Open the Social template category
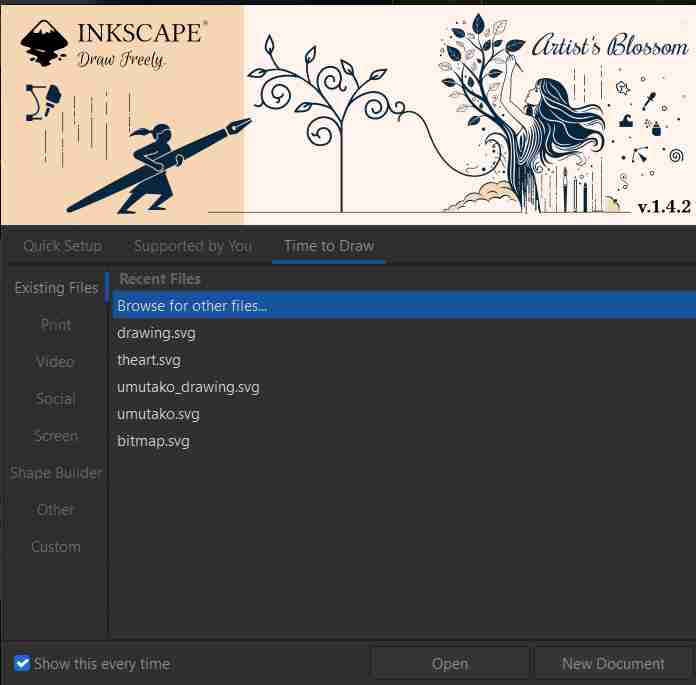 tap(56, 399)
